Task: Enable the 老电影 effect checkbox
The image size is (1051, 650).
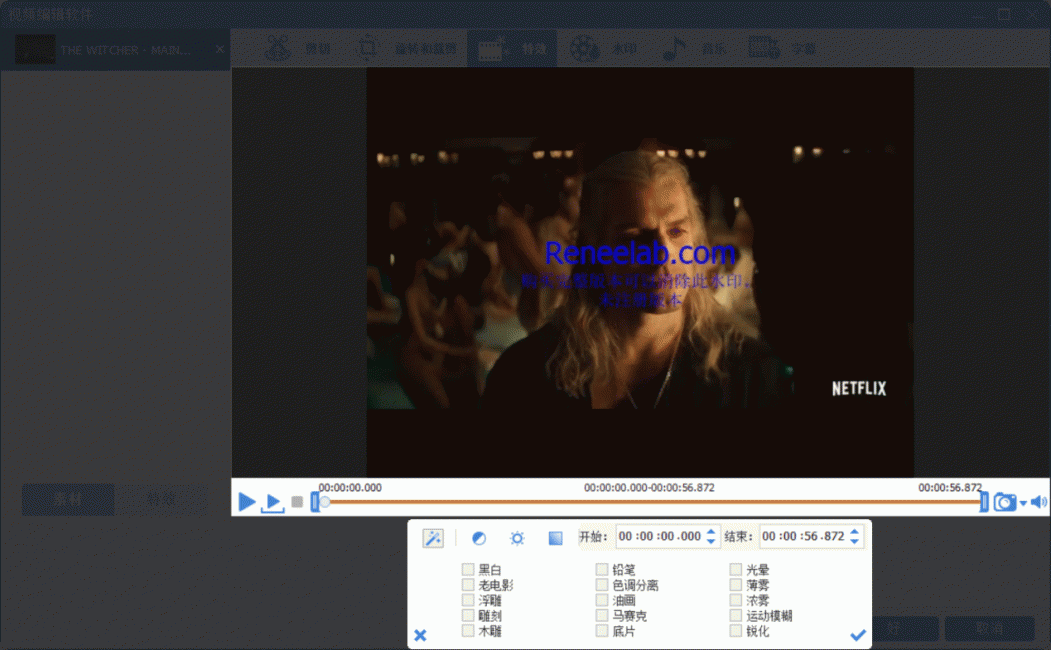Action: [x=468, y=585]
